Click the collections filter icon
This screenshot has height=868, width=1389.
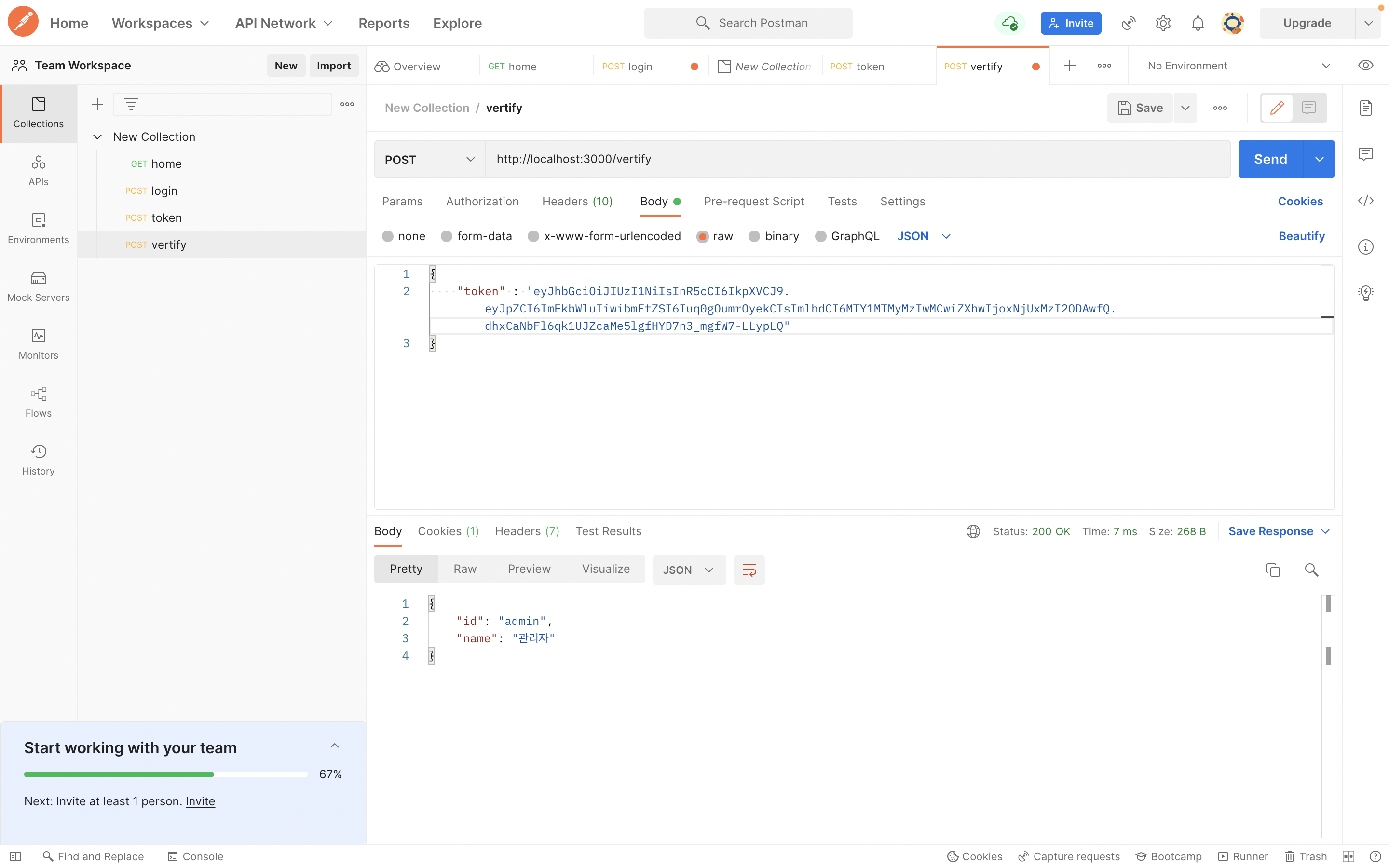(131, 104)
